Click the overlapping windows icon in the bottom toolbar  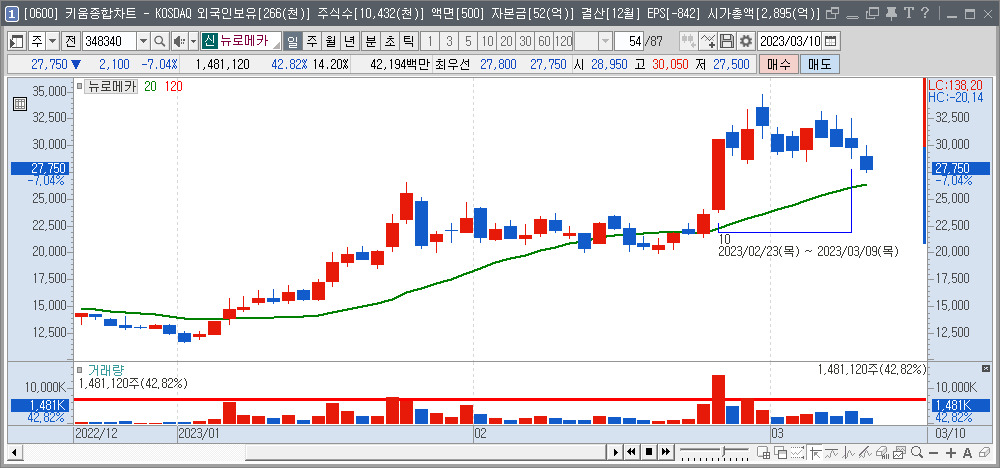pyautogui.click(x=780, y=452)
